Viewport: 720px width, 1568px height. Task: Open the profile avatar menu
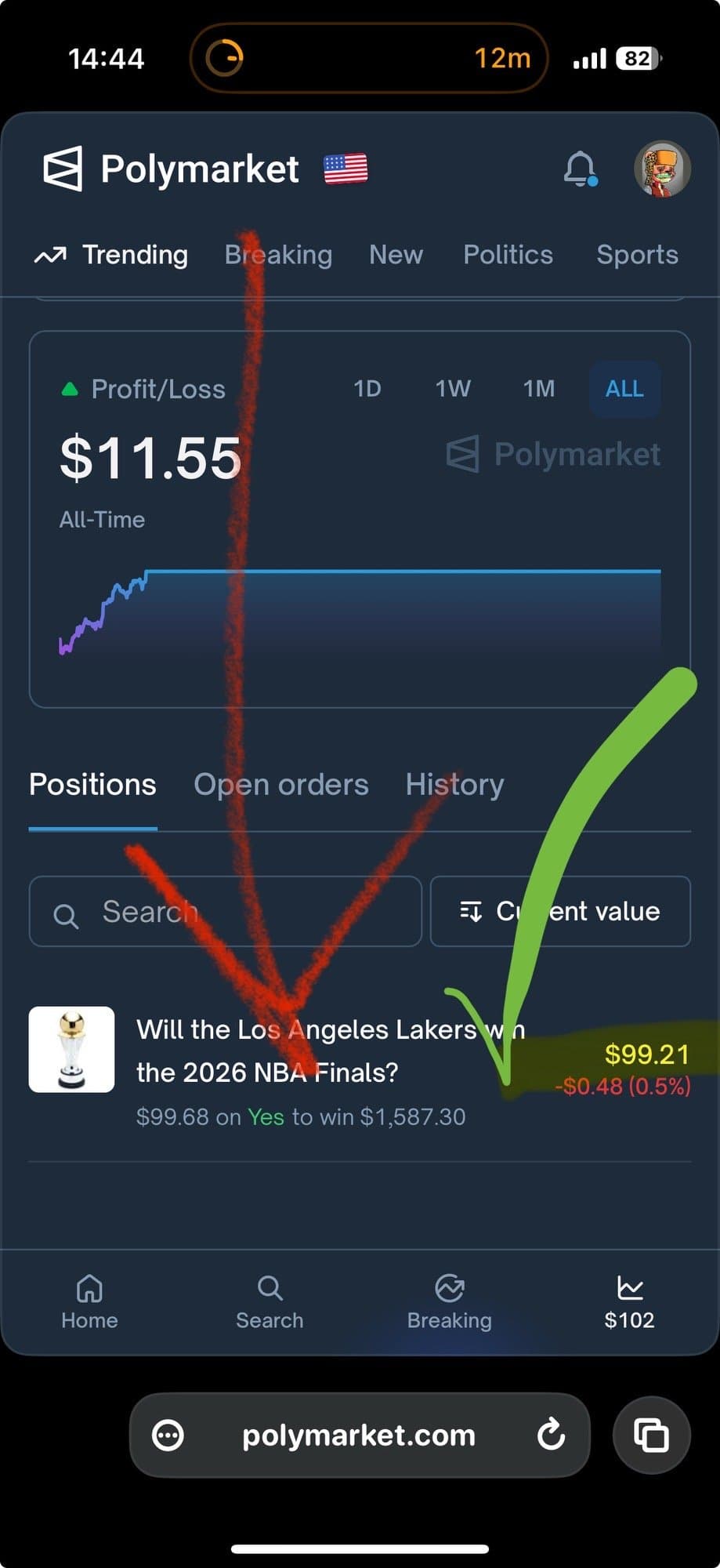[x=662, y=169]
